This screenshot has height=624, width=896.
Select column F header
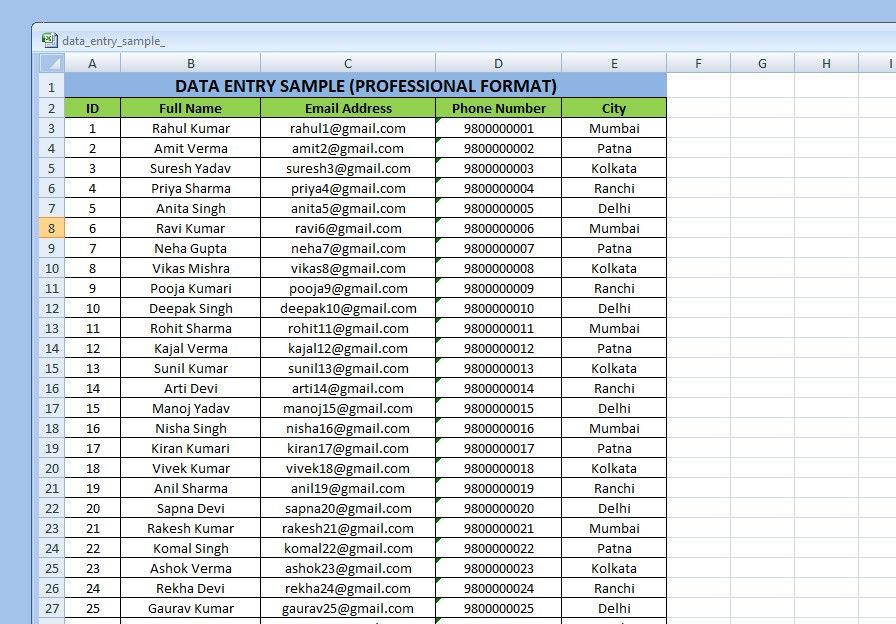(x=698, y=63)
